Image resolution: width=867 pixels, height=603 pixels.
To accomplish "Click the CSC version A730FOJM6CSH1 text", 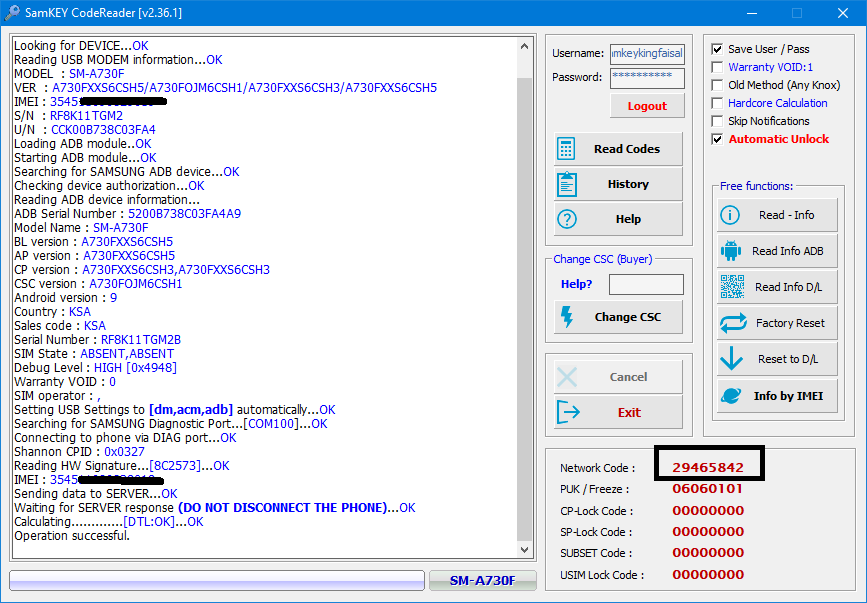I will coord(135,284).
